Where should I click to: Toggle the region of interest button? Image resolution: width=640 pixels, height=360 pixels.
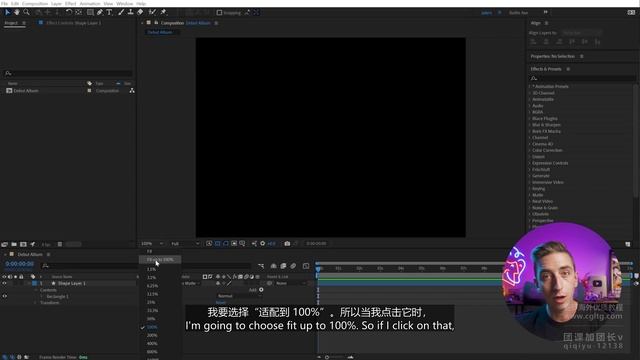[x=234, y=244]
